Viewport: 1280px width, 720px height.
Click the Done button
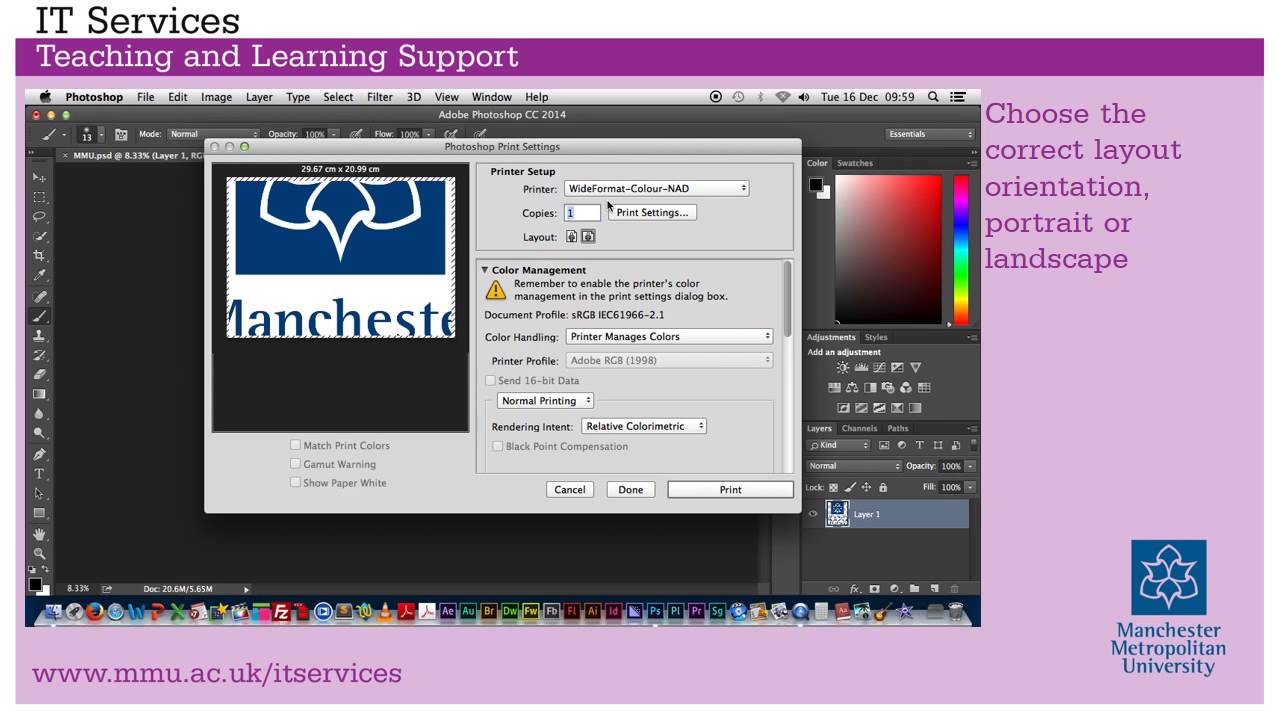tap(631, 489)
